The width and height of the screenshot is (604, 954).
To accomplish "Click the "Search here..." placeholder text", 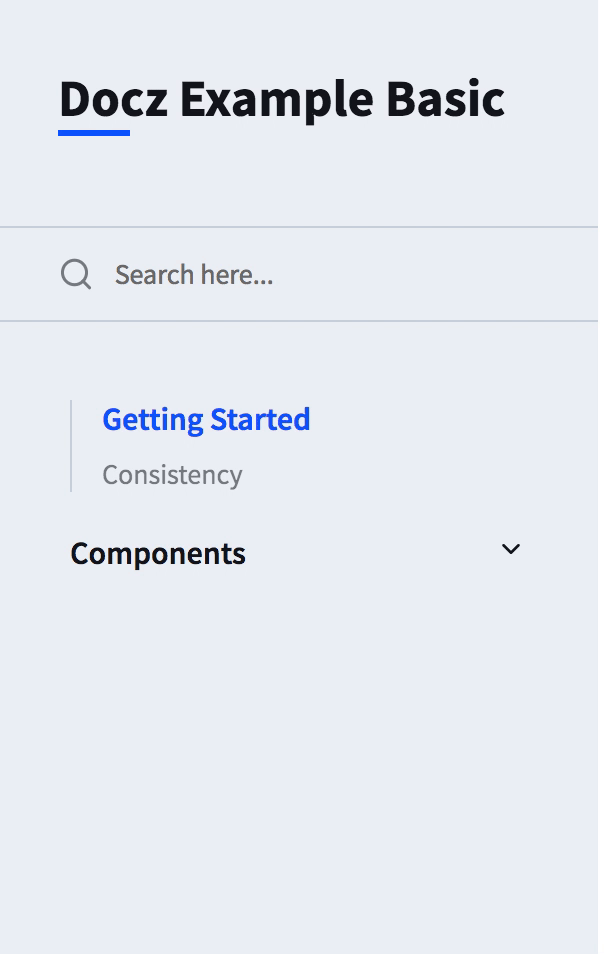I will tap(194, 275).
